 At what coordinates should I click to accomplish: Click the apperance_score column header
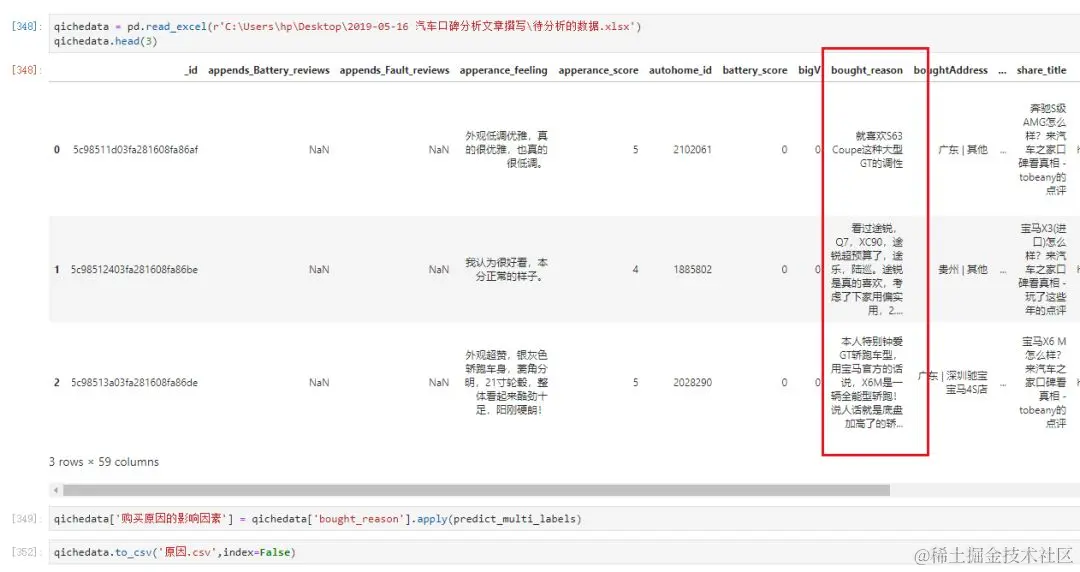(x=598, y=70)
